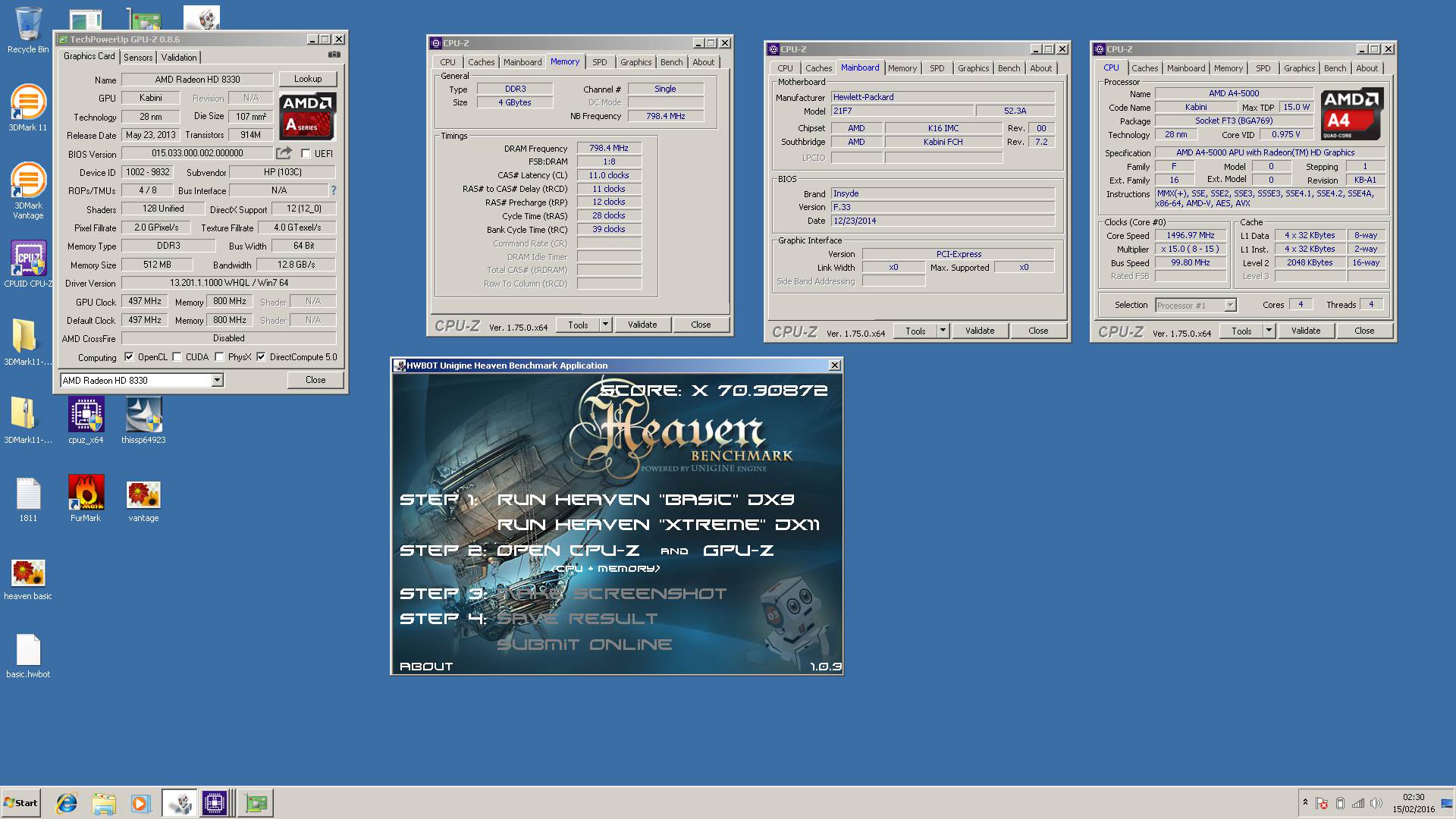
Task: Switch to Sensors tab in GPU-Z
Action: click(x=138, y=58)
